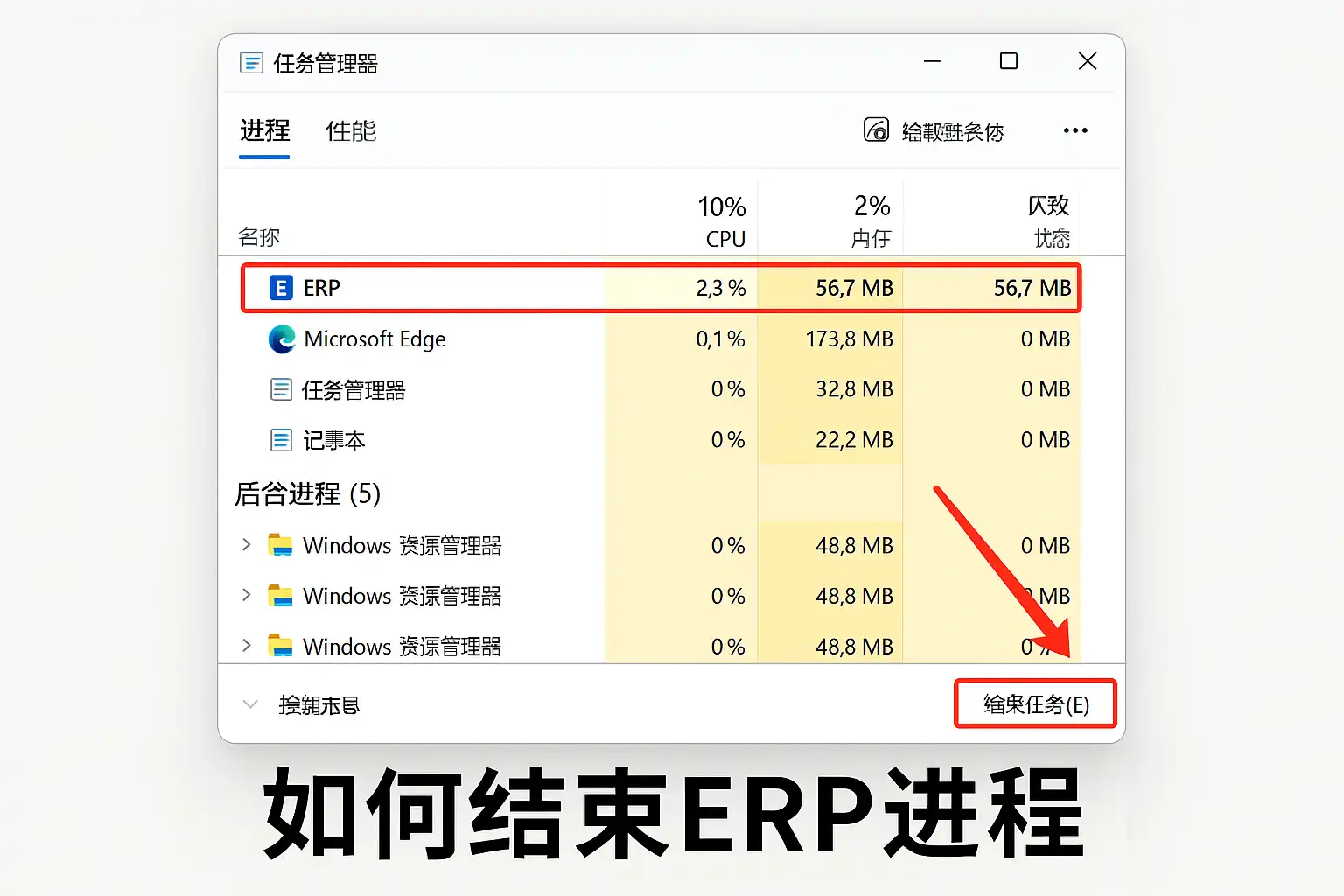Click the 后台进程 (5) group header

[307, 493]
